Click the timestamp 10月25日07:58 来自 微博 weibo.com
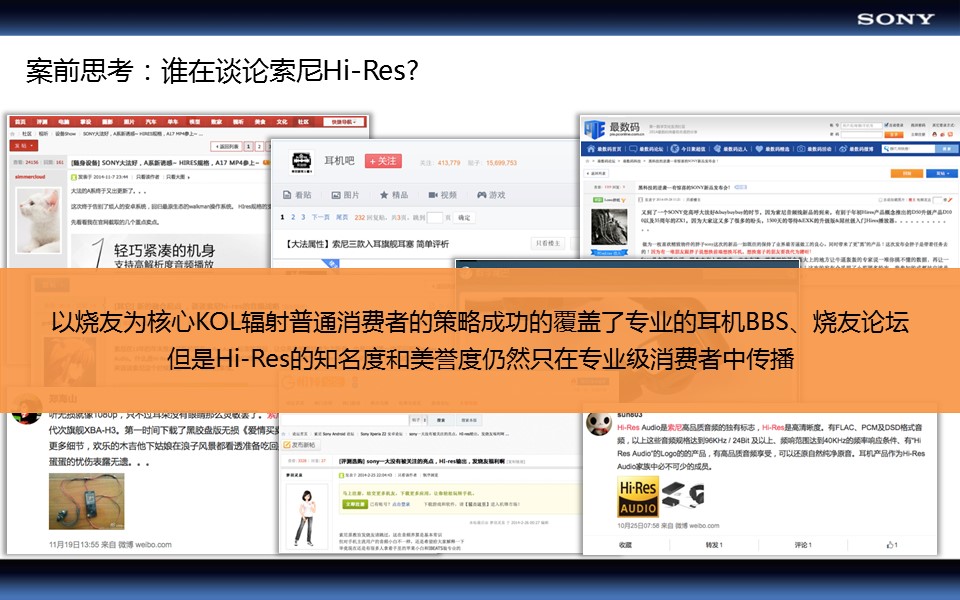The width and height of the screenshot is (960, 600). 669,525
